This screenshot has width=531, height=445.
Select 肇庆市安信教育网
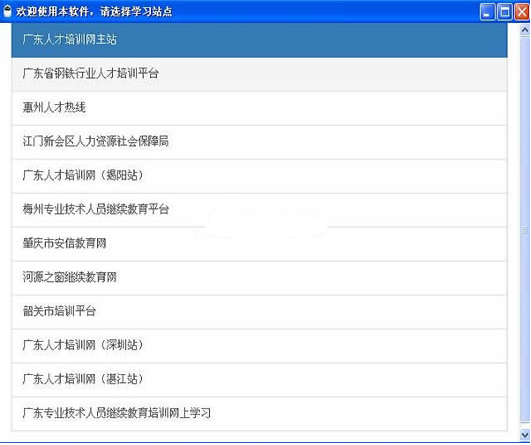tap(259, 244)
